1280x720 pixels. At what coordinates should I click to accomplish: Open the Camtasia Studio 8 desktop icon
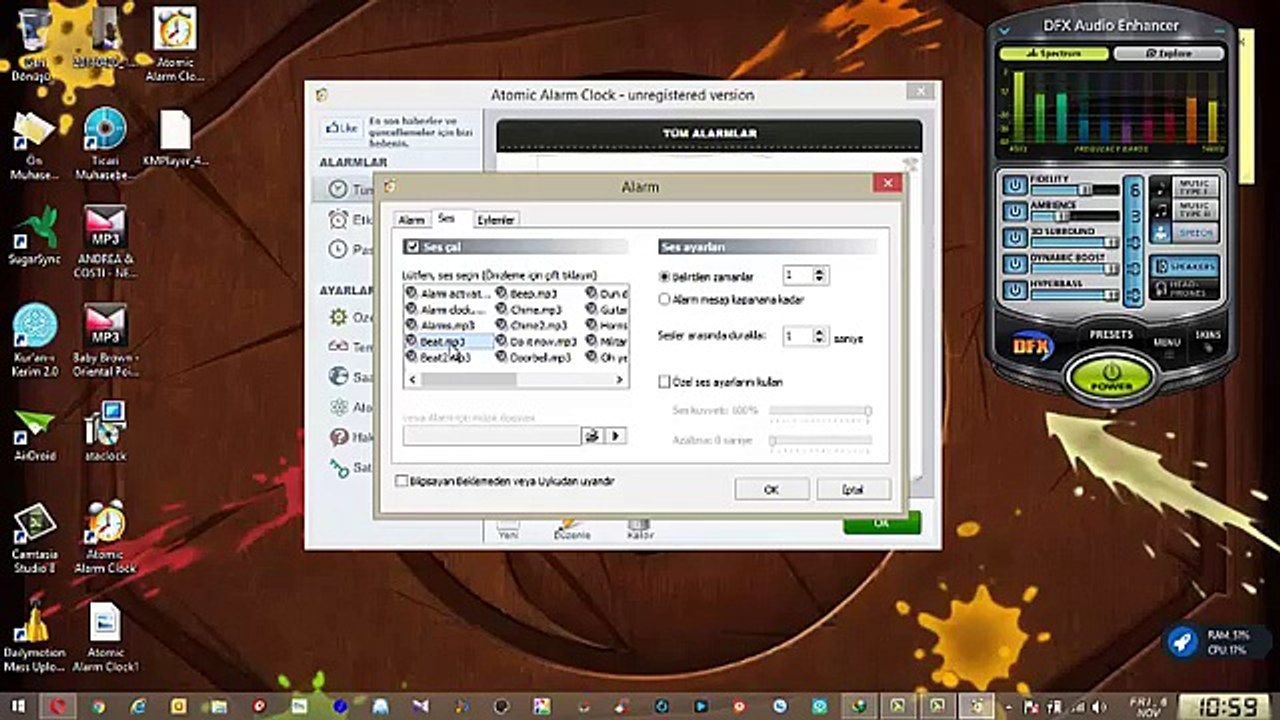pyautogui.click(x=35, y=538)
